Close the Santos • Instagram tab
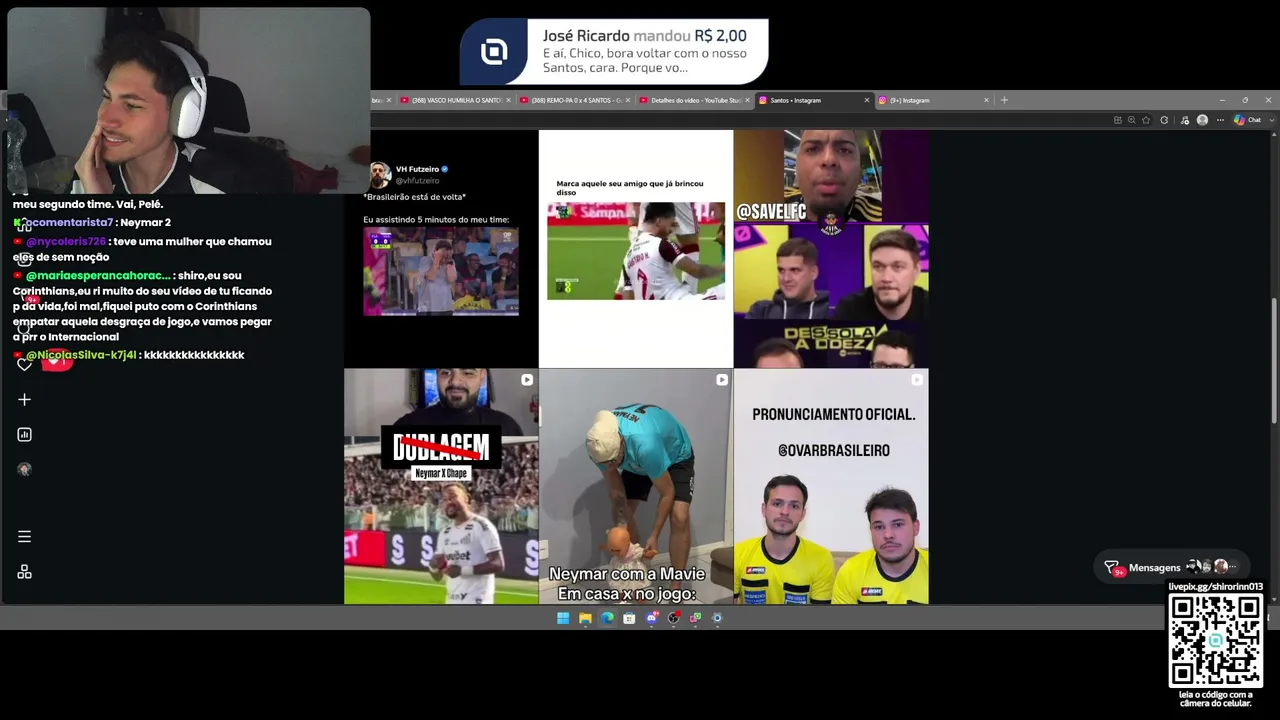 tap(867, 100)
